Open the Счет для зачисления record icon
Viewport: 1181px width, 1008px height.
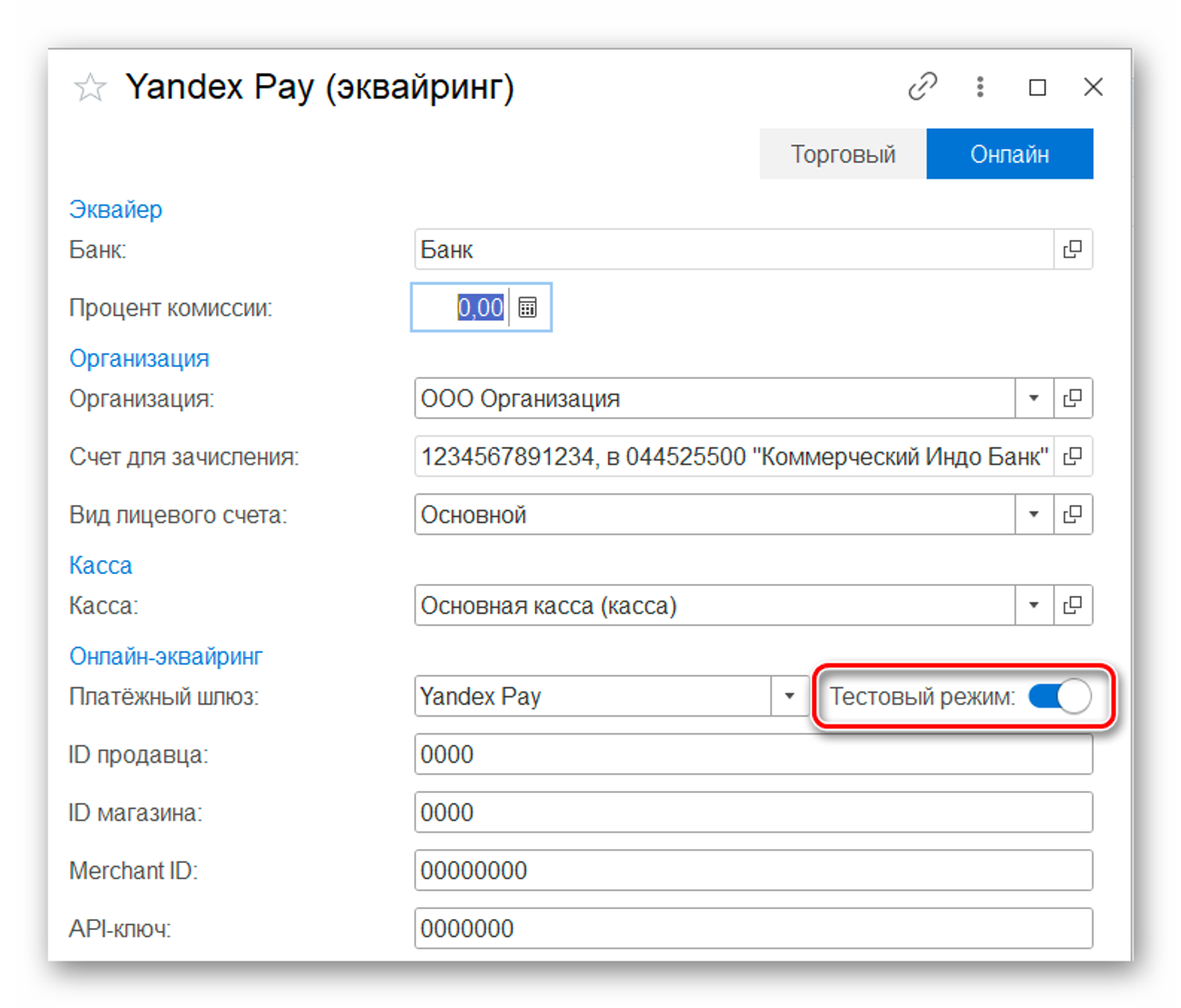(1073, 457)
